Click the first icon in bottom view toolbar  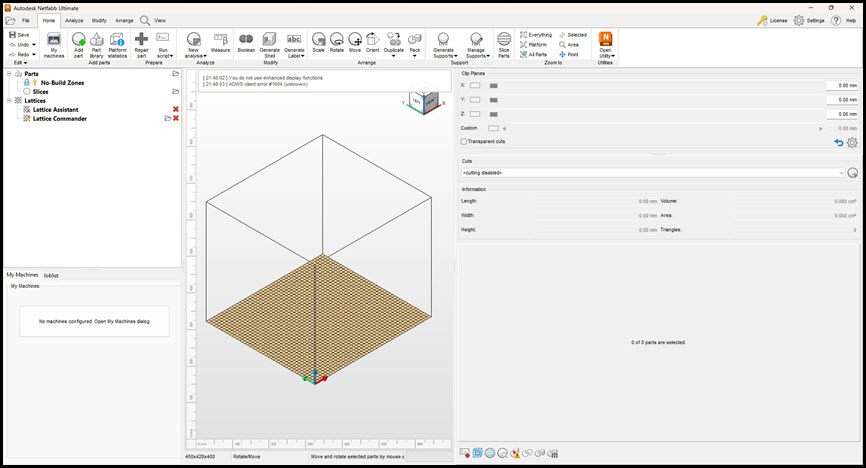pyautogui.click(x=464, y=453)
